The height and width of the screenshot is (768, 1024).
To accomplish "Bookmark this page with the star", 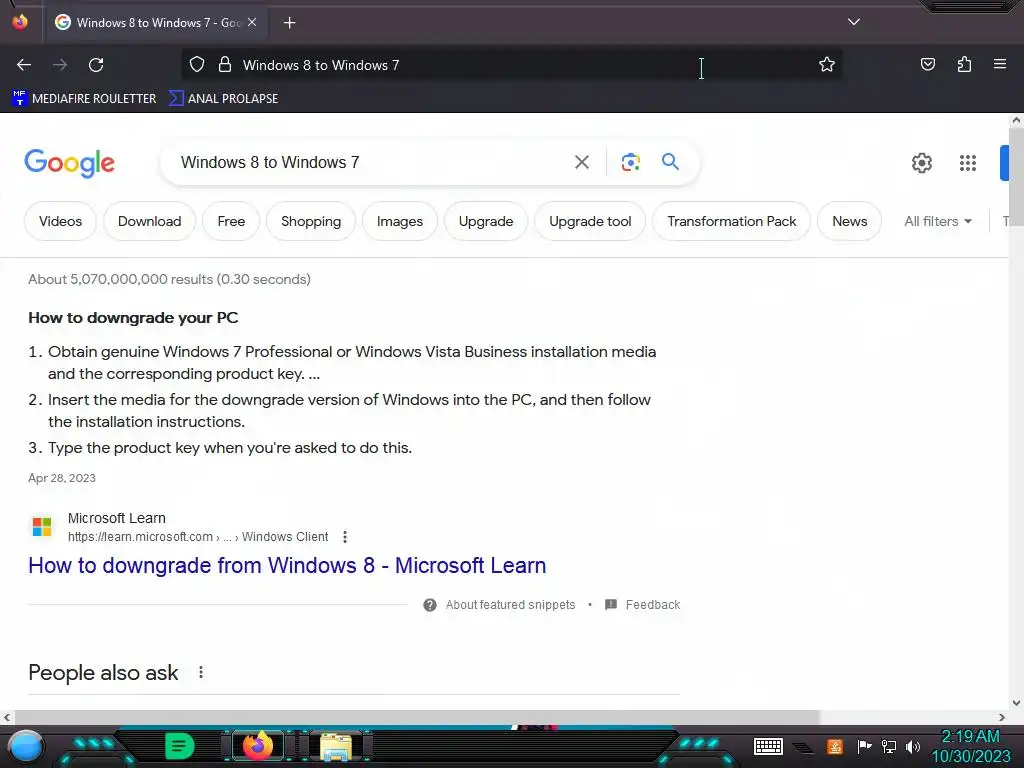I will (x=827, y=65).
